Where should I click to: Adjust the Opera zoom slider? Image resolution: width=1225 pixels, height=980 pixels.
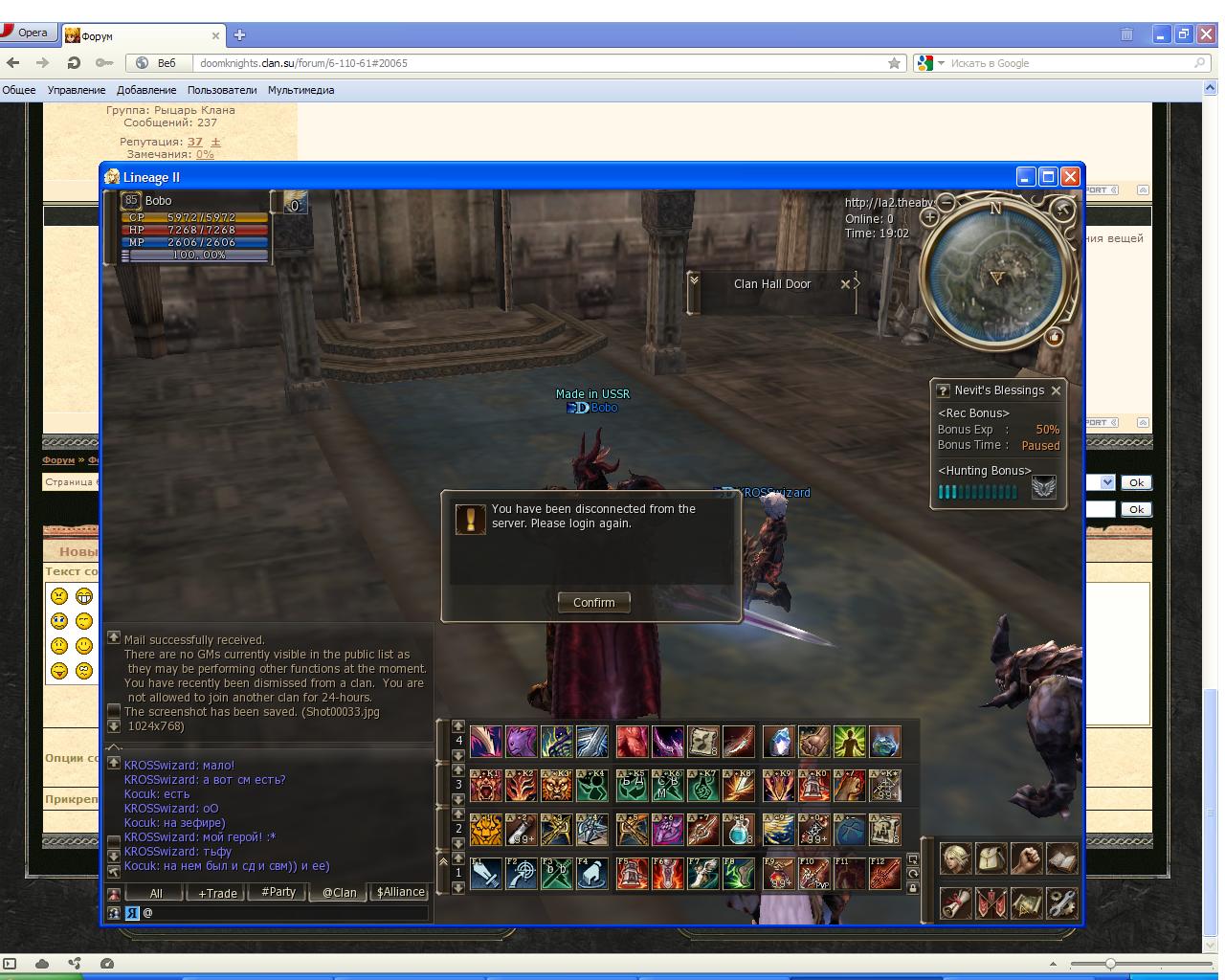click(x=1110, y=964)
